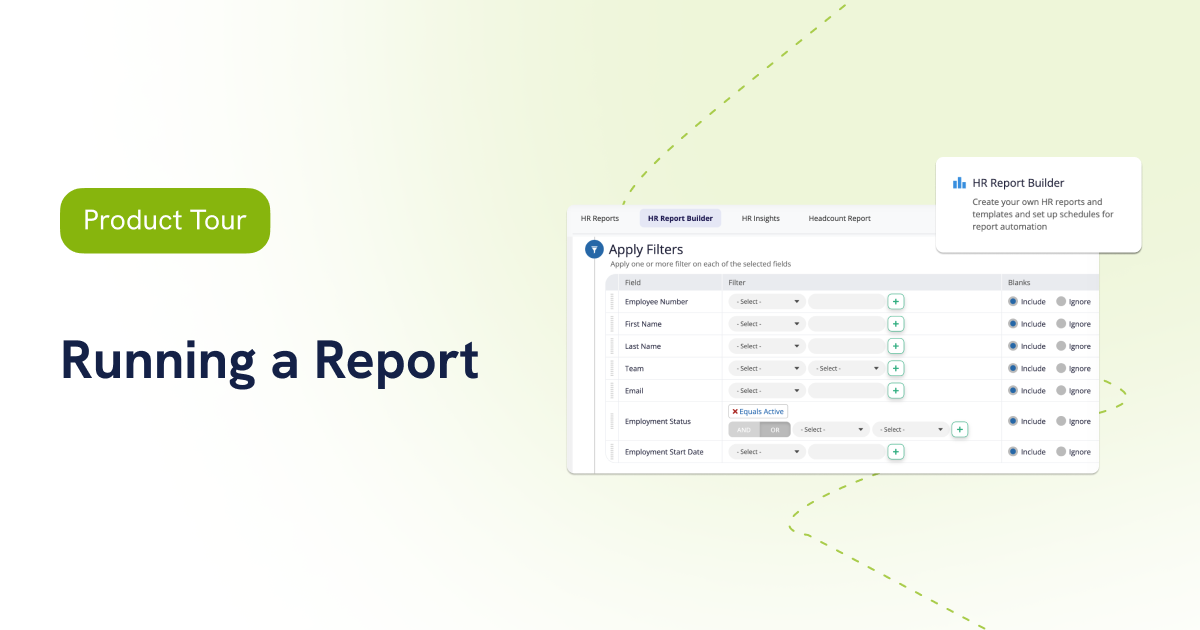The height and width of the screenshot is (630, 1200).
Task: Click the Last Name filter value field
Action: [x=847, y=346]
